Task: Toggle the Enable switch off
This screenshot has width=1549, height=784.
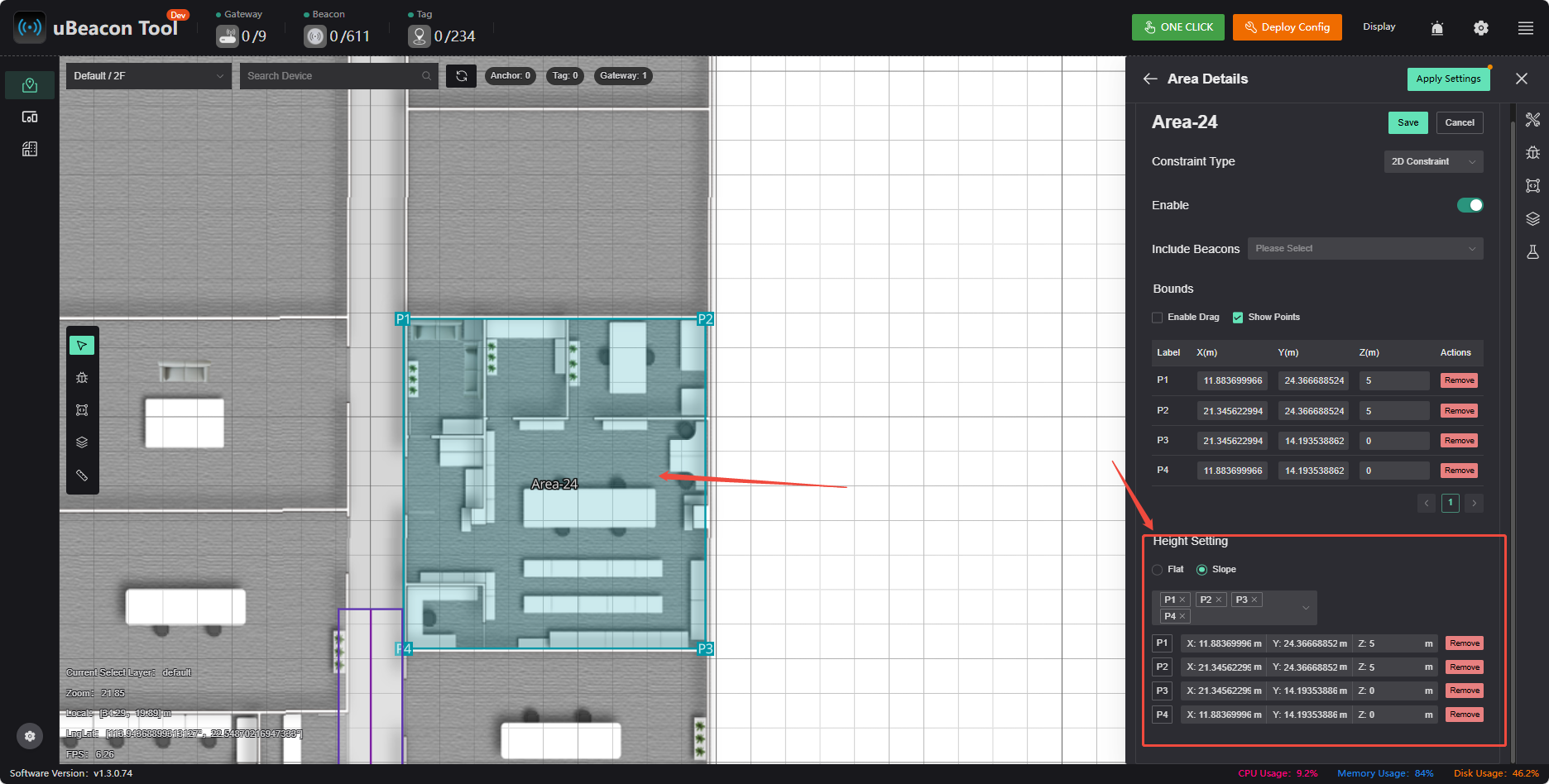Action: pyautogui.click(x=1470, y=205)
